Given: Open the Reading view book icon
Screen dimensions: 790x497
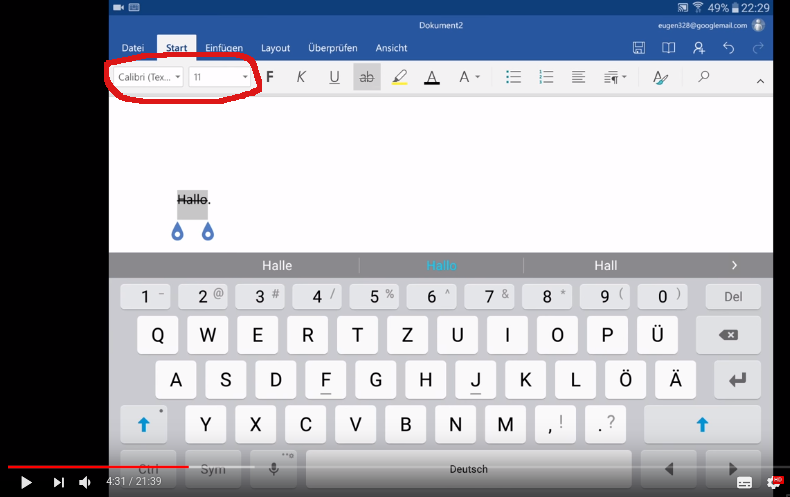Looking at the screenshot, I should (x=668, y=47).
